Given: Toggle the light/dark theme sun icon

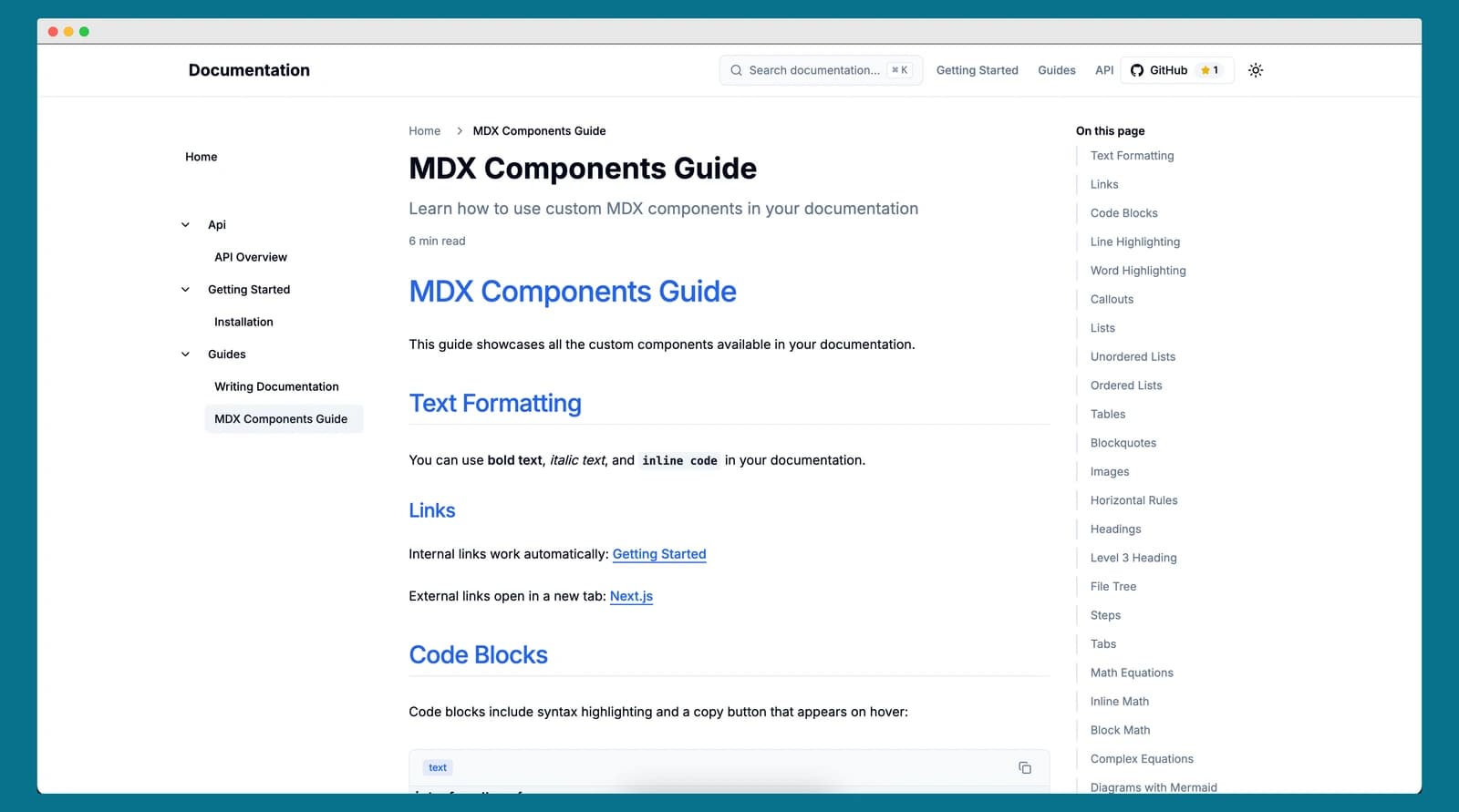Looking at the screenshot, I should point(1256,70).
